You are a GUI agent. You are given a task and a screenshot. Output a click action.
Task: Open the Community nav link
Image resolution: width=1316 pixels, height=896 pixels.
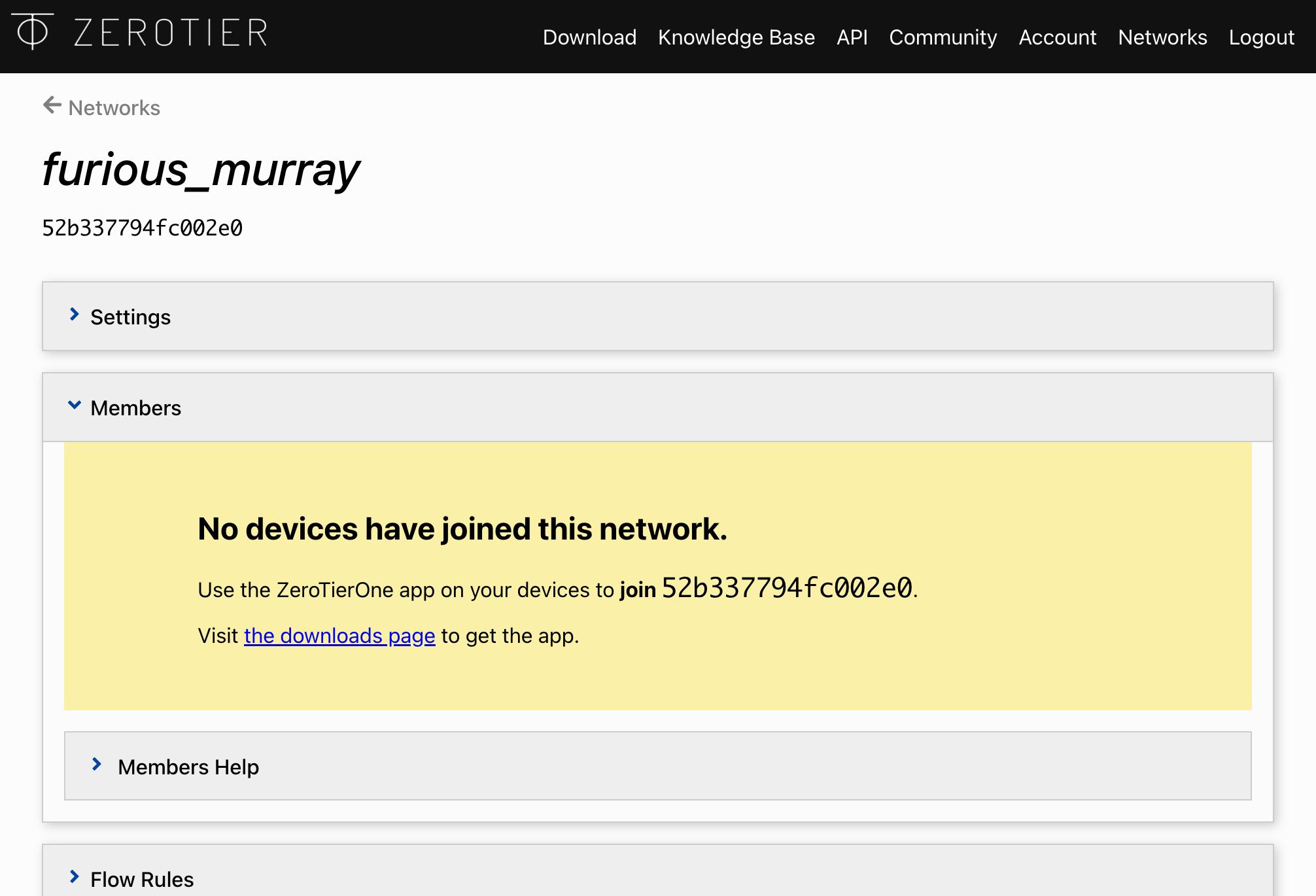943,37
